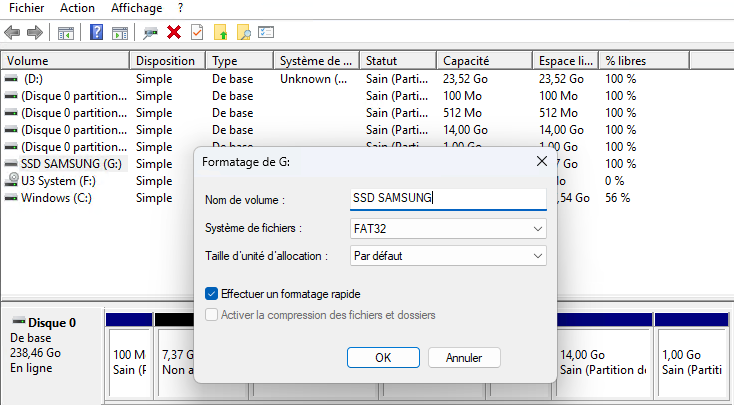734x405 pixels.
Task: Click the 23,52 Go capacity cell
Action: pos(465,79)
